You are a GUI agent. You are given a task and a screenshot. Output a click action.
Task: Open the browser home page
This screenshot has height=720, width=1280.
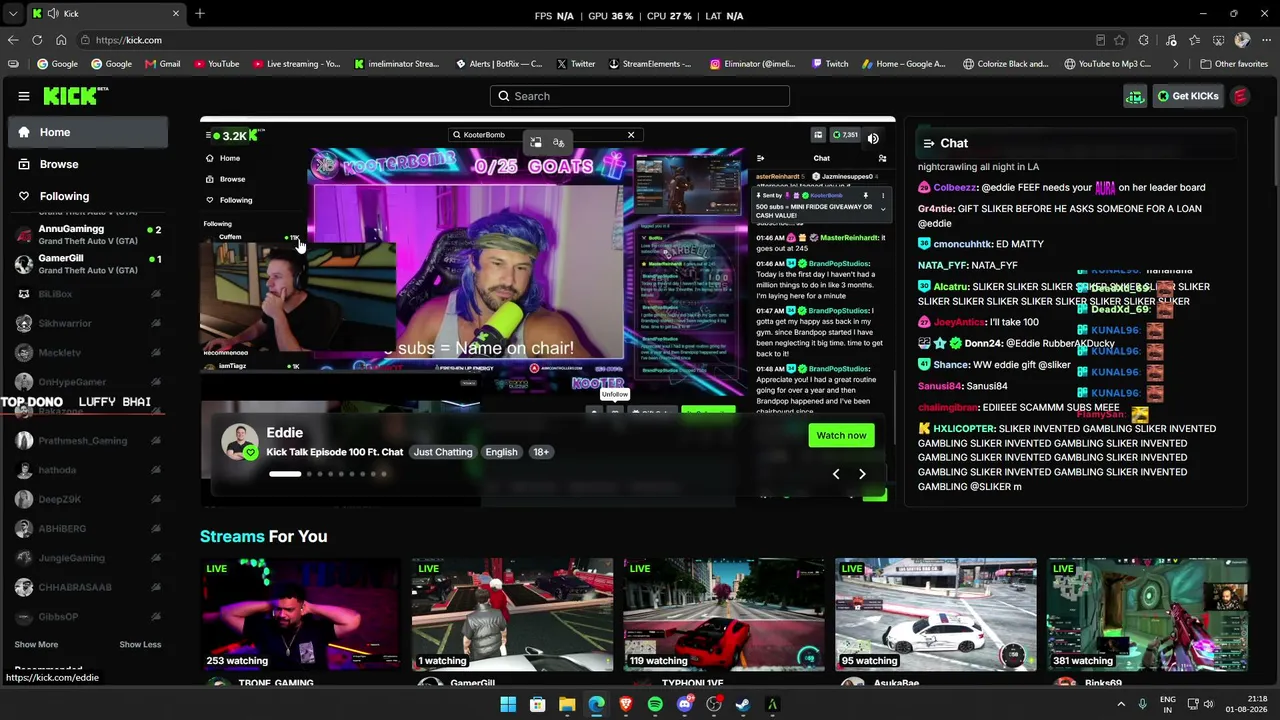[61, 40]
